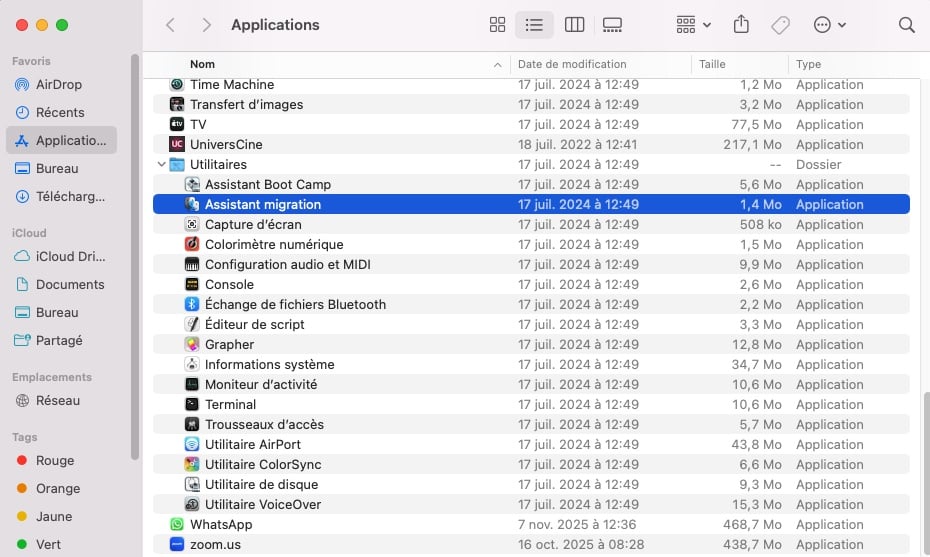Switch to icon grid view
The height and width of the screenshot is (557, 930).
(497, 25)
